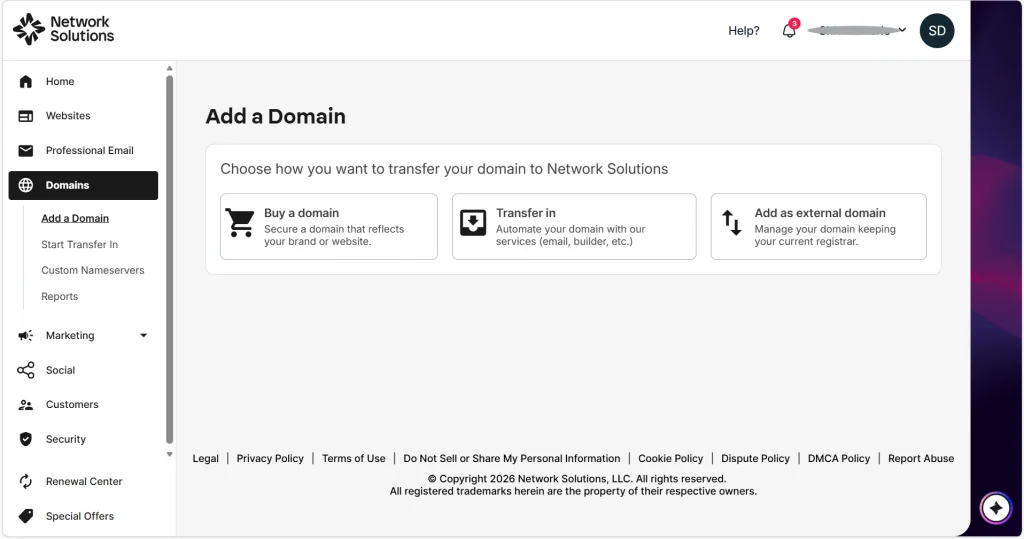This screenshot has height=539, width=1024.
Task: Go to Renewal Center
Action: coord(84,482)
